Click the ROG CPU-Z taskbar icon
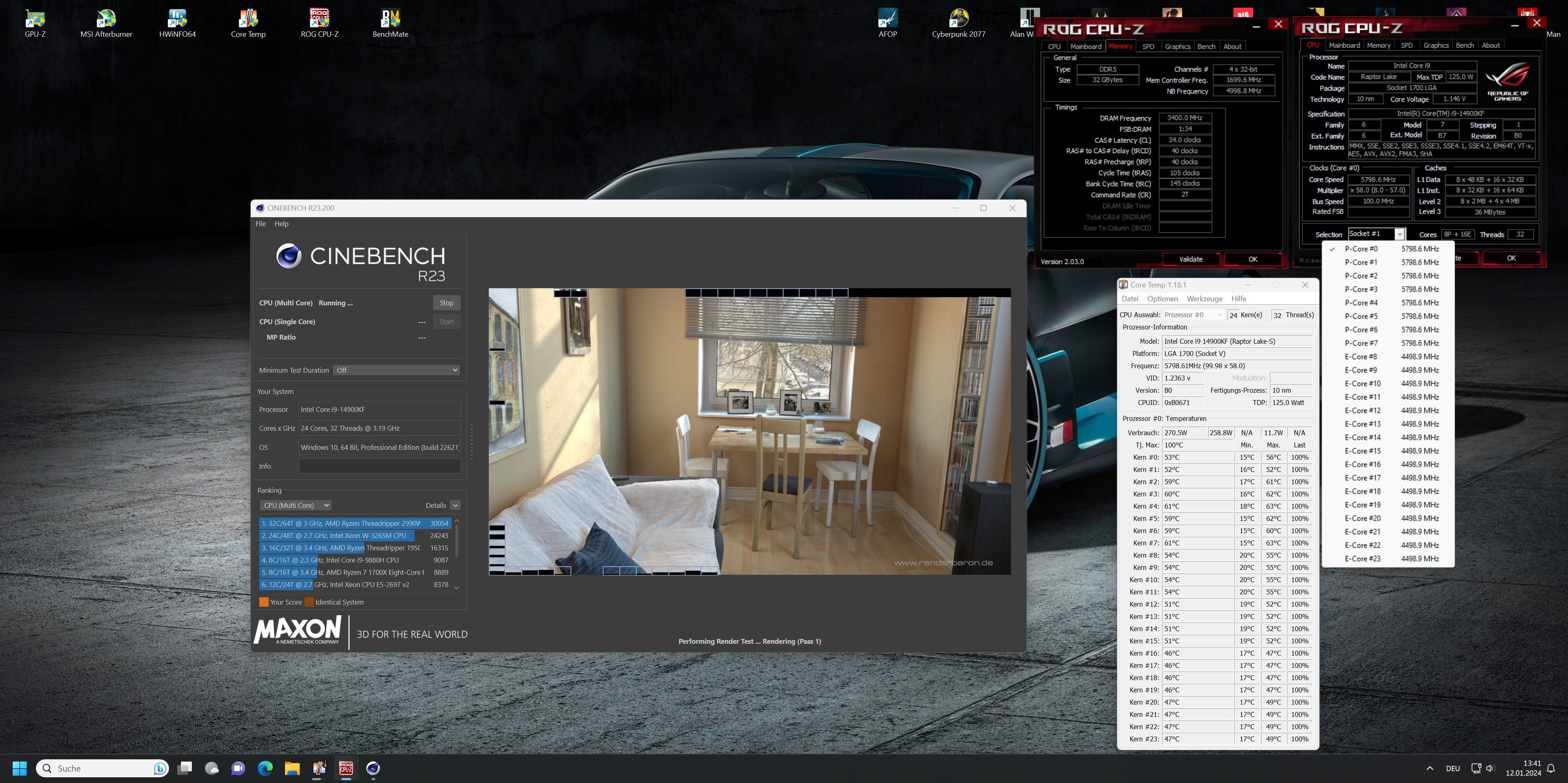Image resolution: width=1568 pixels, height=783 pixels. [346, 768]
